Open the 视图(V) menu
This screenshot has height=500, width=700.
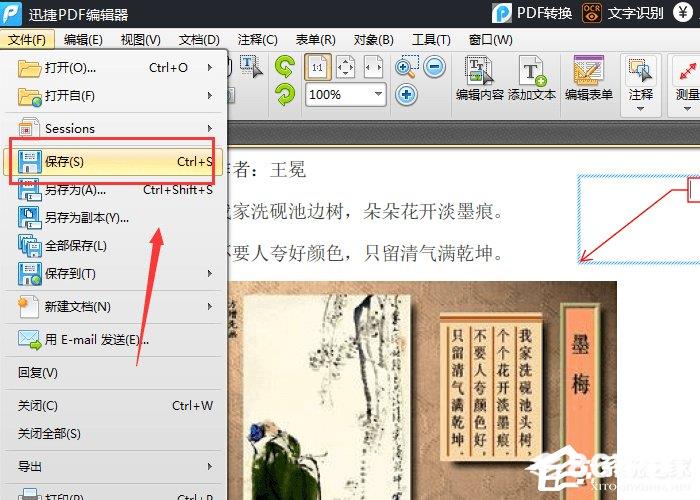pyautogui.click(x=141, y=40)
